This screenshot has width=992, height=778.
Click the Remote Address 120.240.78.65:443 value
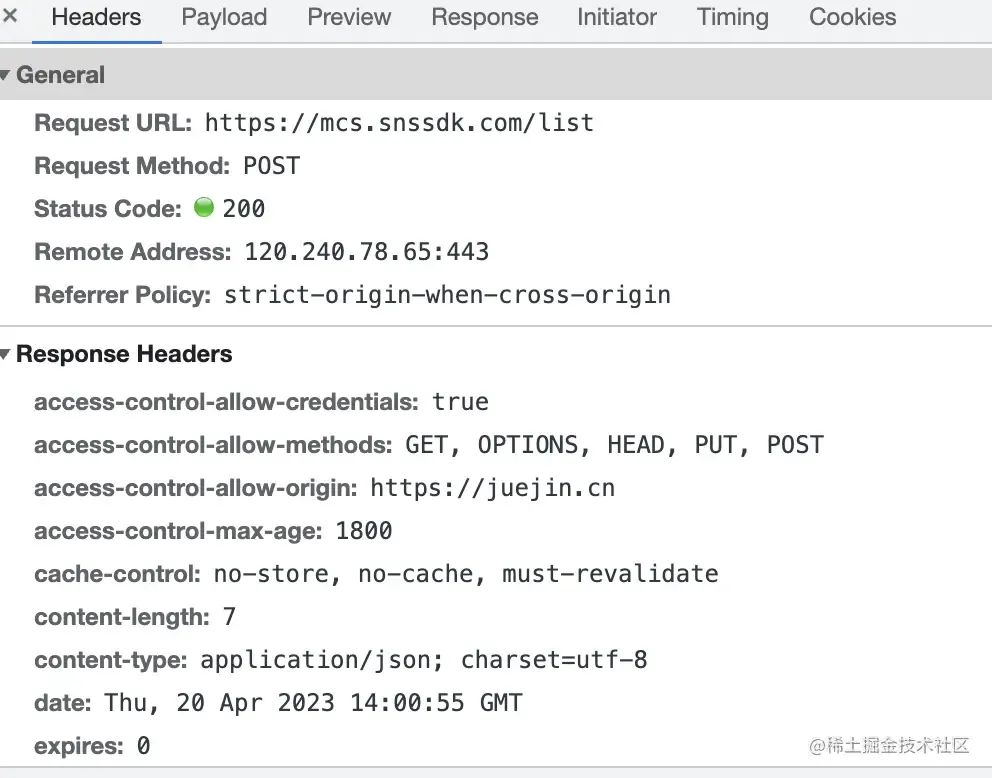point(366,252)
